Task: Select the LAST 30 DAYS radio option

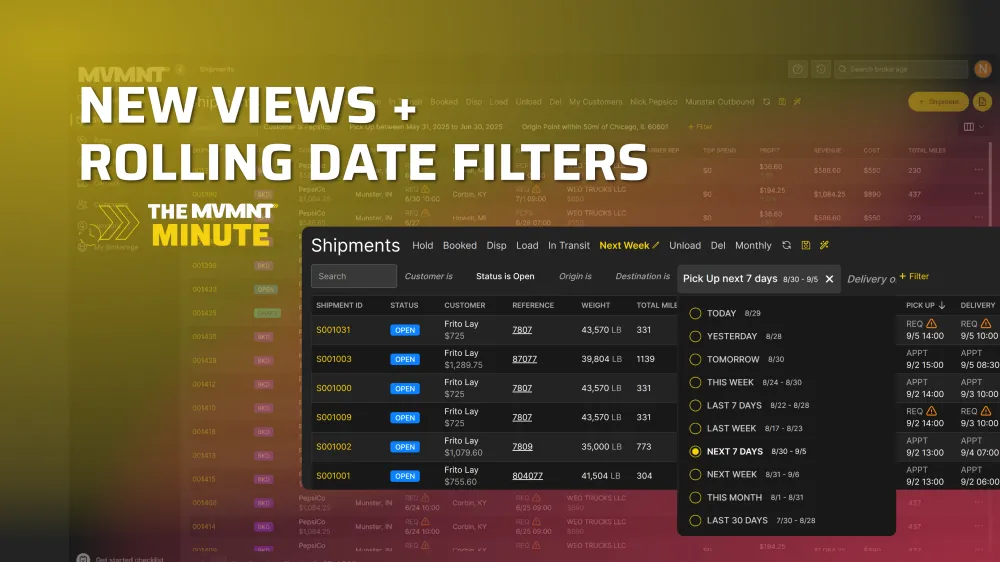Action: [695, 520]
